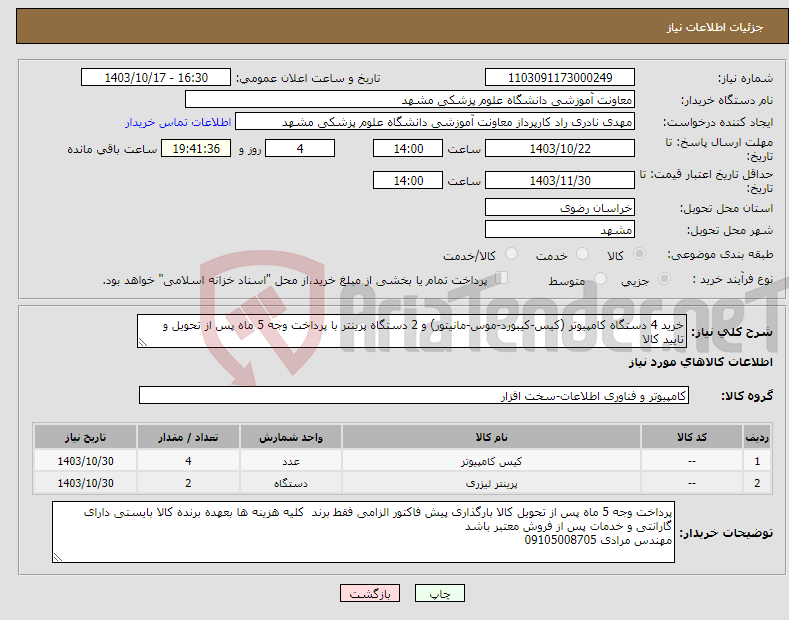Click the دستگاه unit cell
789x620 pixels.
click(x=291, y=483)
